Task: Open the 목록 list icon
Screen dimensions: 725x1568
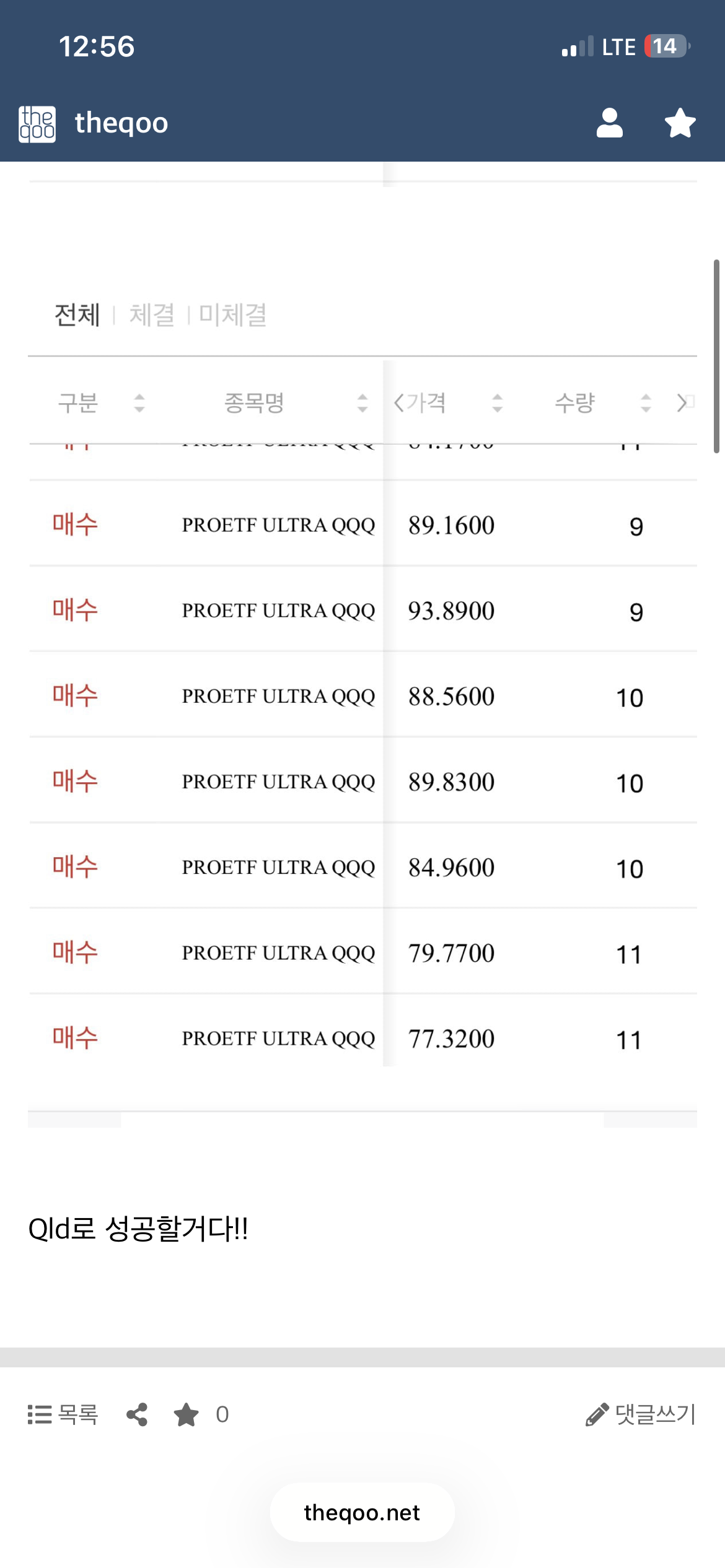Action: pos(40,1415)
